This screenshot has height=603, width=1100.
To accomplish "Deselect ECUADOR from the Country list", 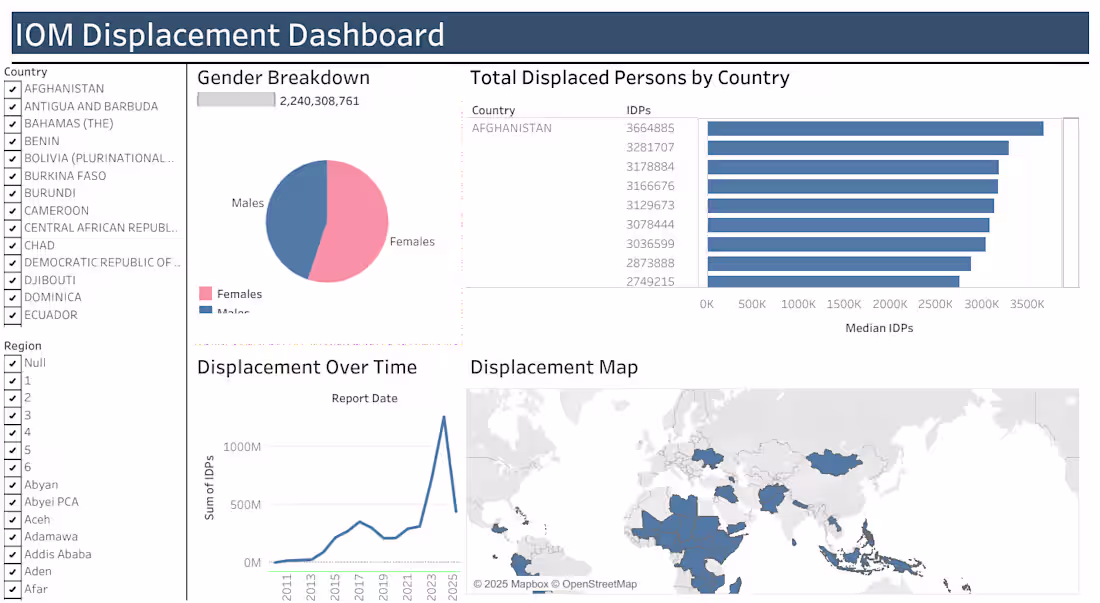I will pyautogui.click(x=11, y=315).
